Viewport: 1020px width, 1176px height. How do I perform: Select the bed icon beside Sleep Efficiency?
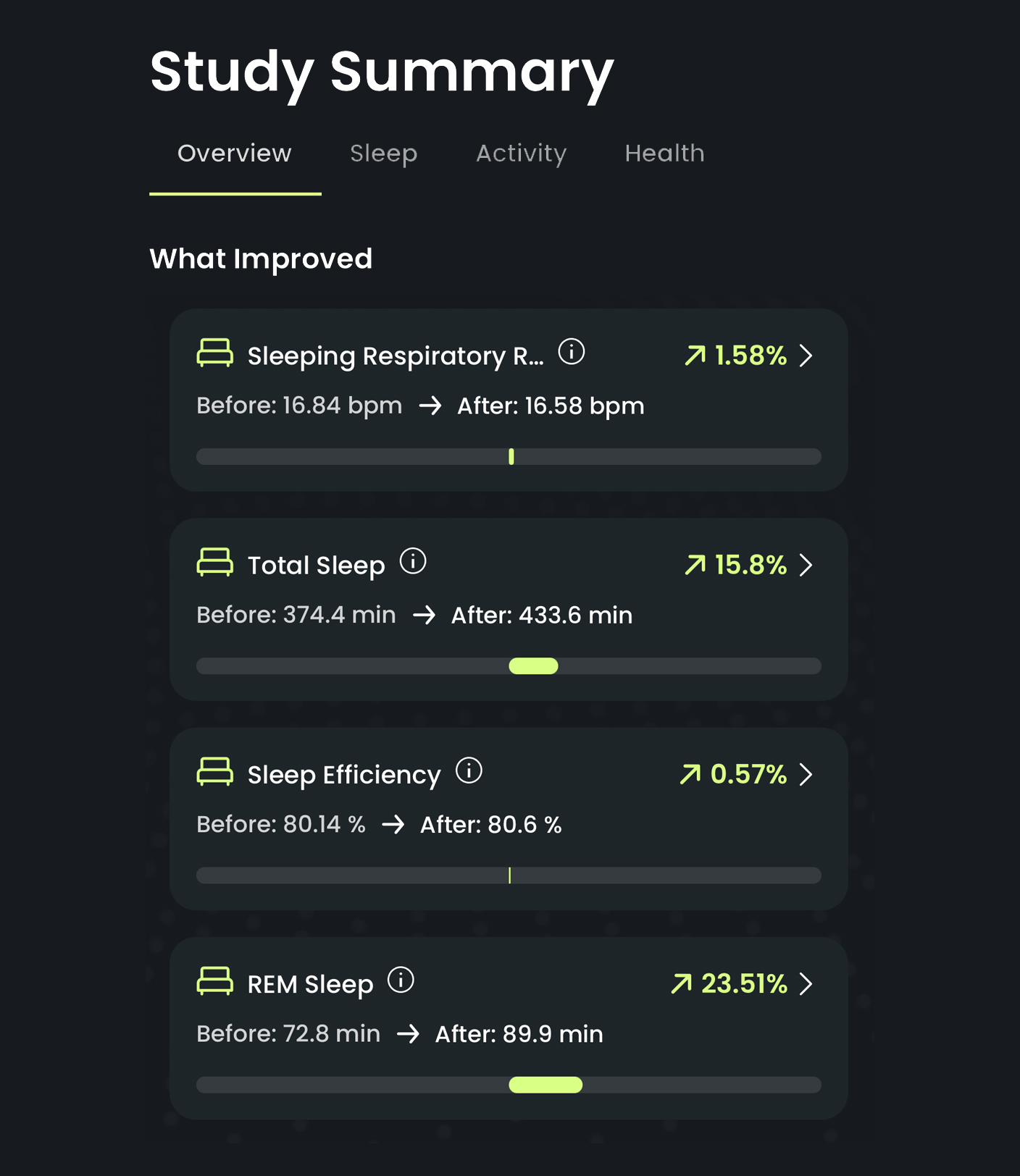click(214, 772)
